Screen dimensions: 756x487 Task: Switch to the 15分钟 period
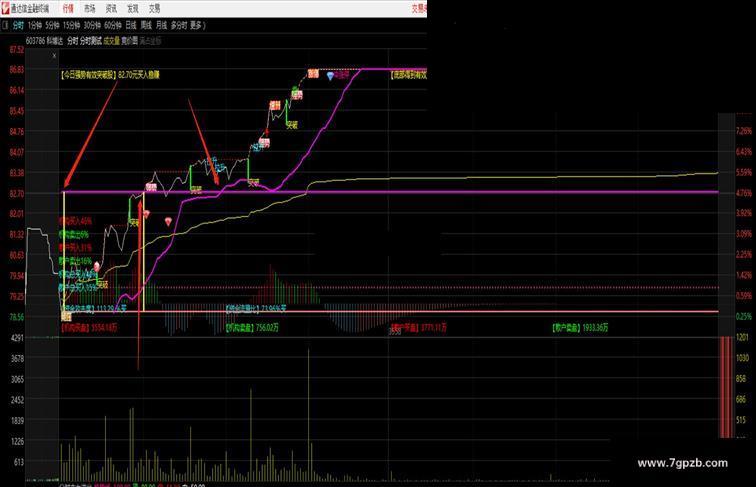coord(71,25)
